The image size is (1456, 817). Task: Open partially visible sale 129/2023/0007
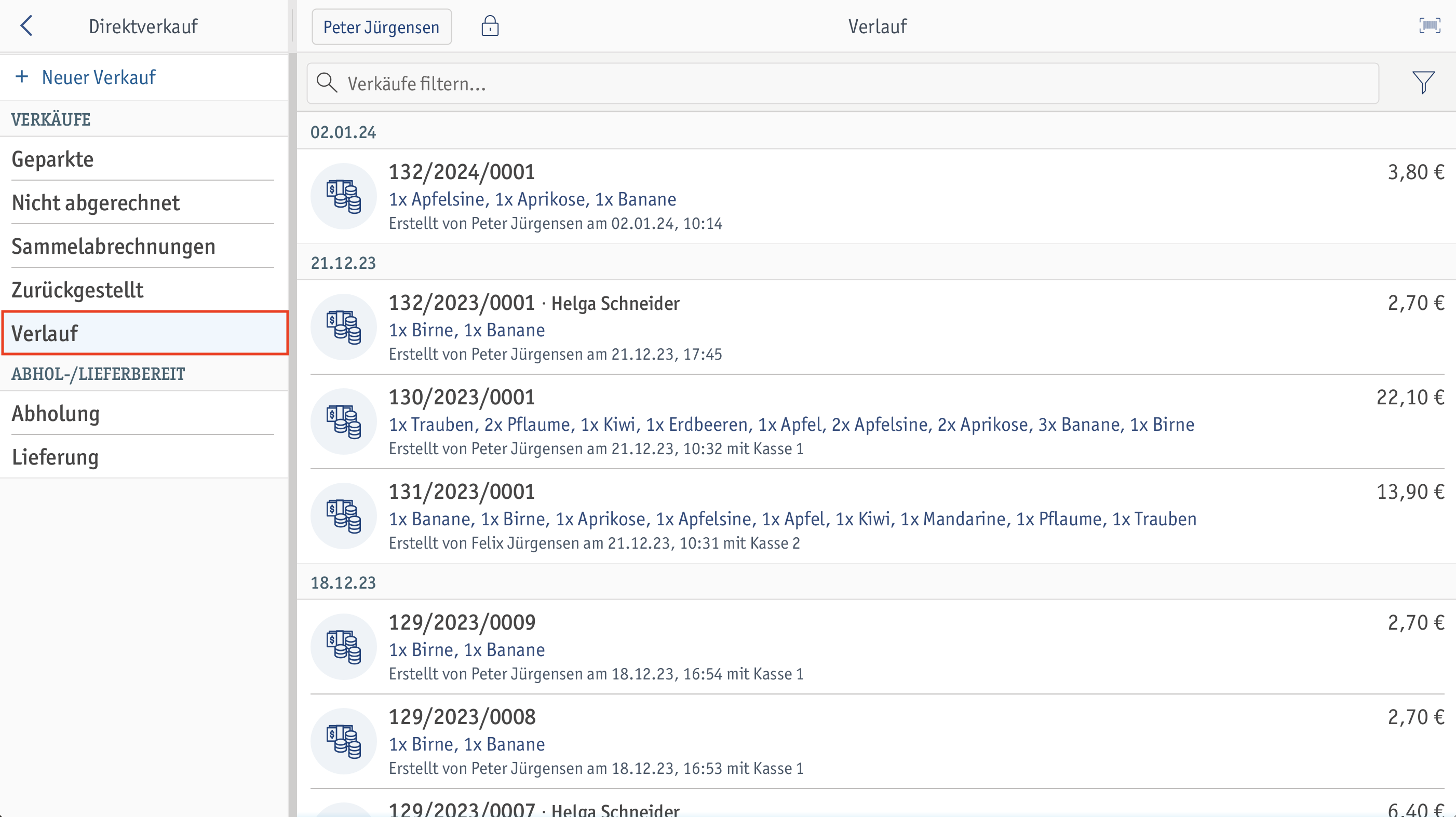pos(877,804)
